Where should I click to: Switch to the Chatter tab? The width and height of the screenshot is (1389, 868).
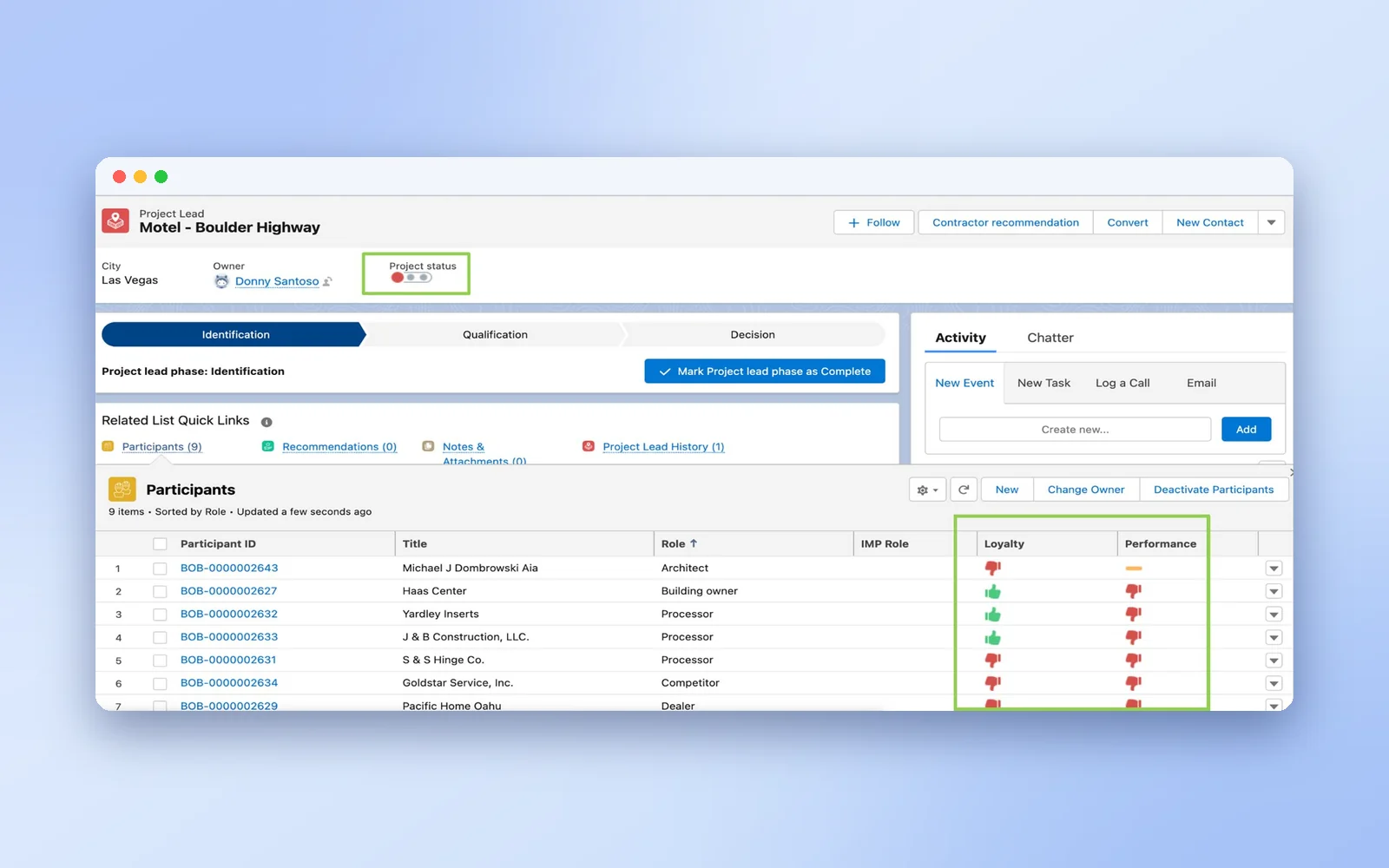click(x=1050, y=338)
